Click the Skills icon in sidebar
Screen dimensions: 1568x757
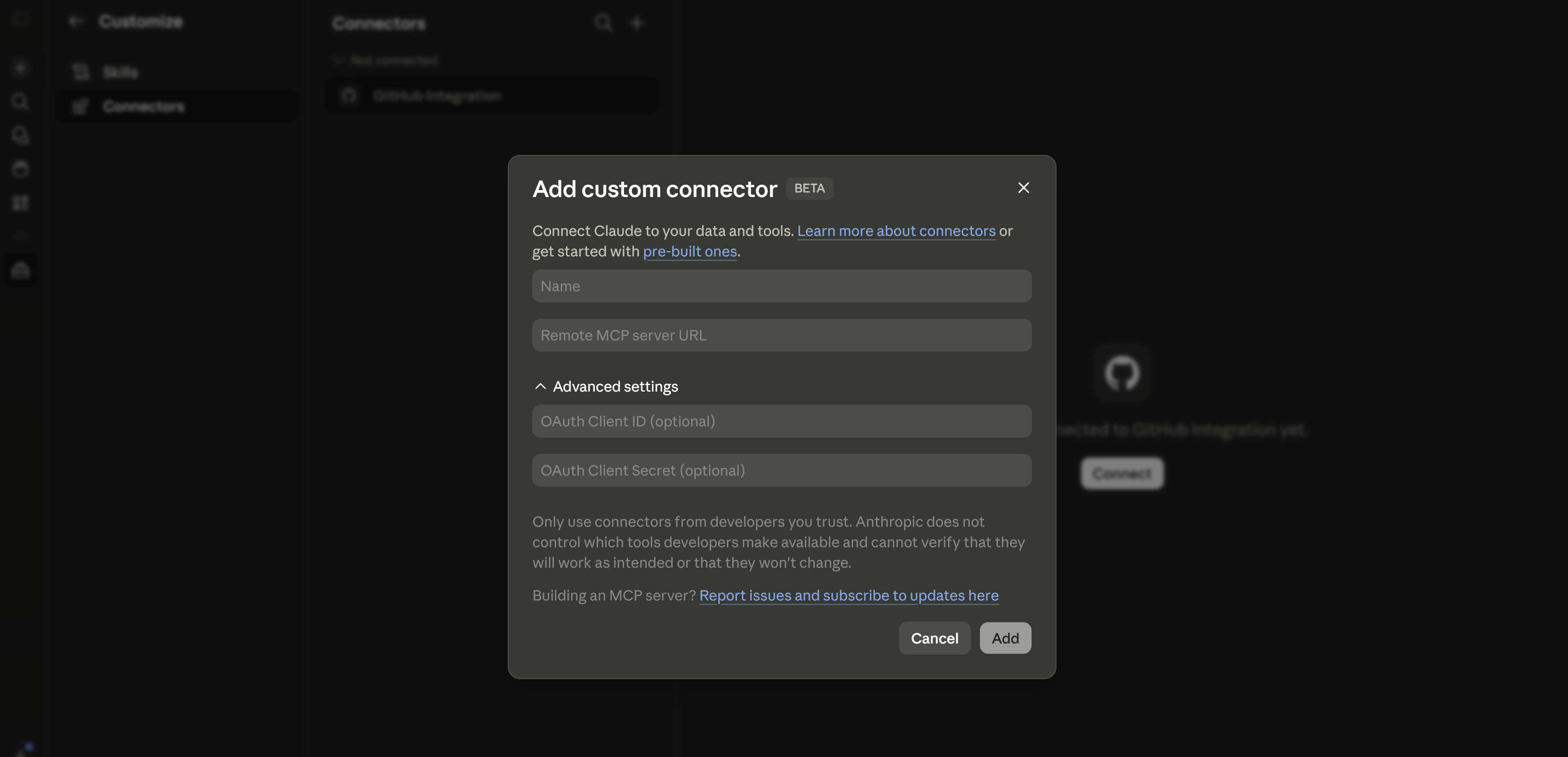(x=80, y=73)
